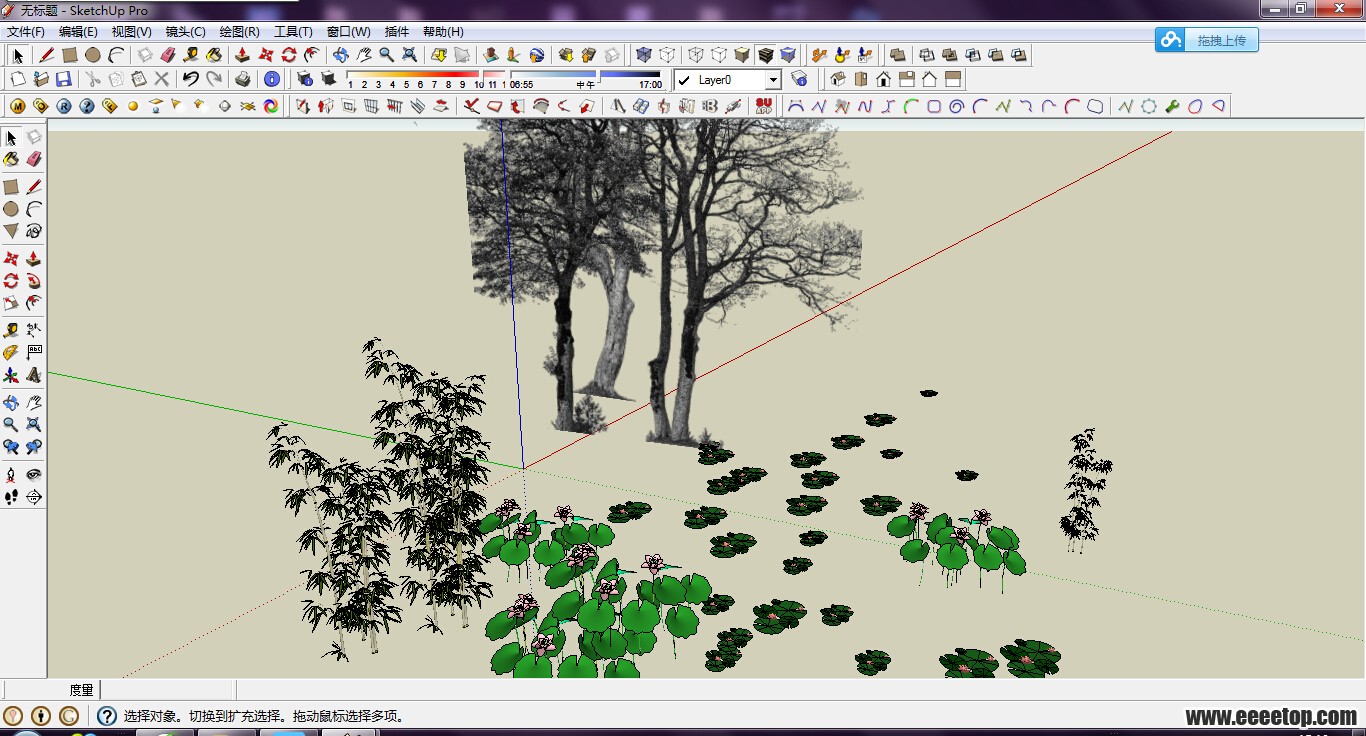Screen dimensions: 1366x736
Task: Open the 文件(F) menu
Action: (26, 31)
